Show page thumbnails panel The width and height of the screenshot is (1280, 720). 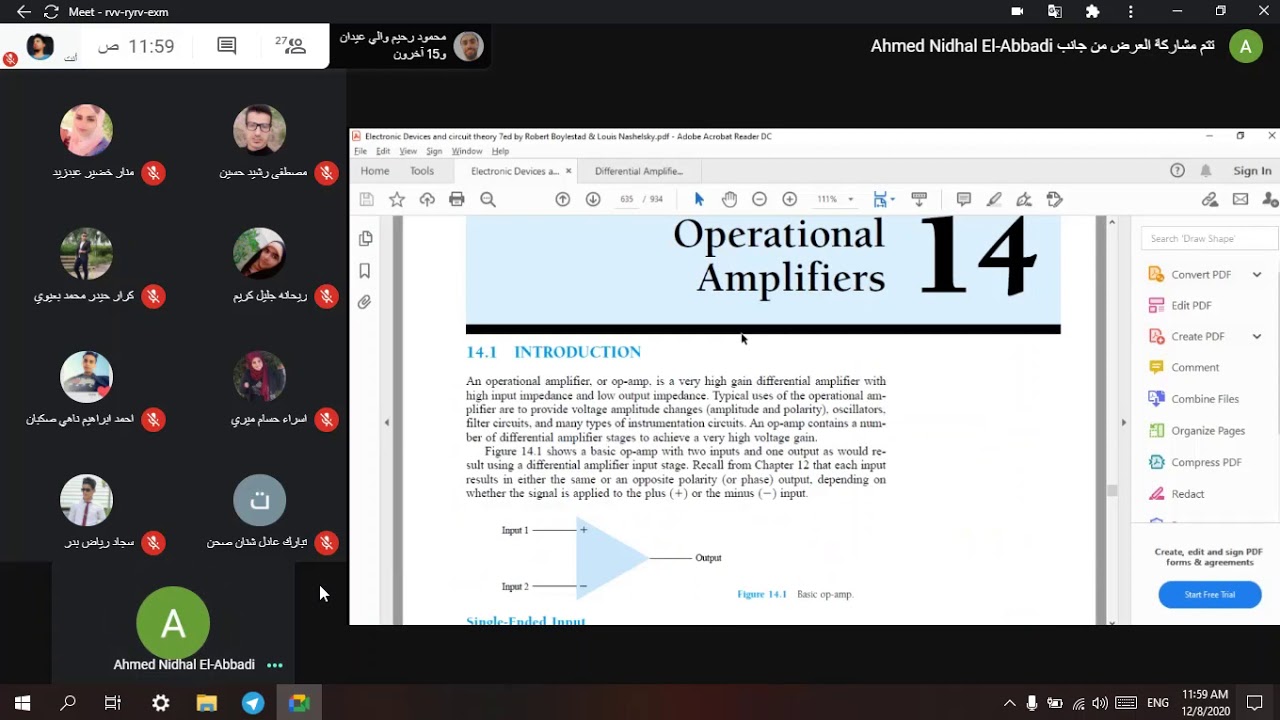coord(365,238)
